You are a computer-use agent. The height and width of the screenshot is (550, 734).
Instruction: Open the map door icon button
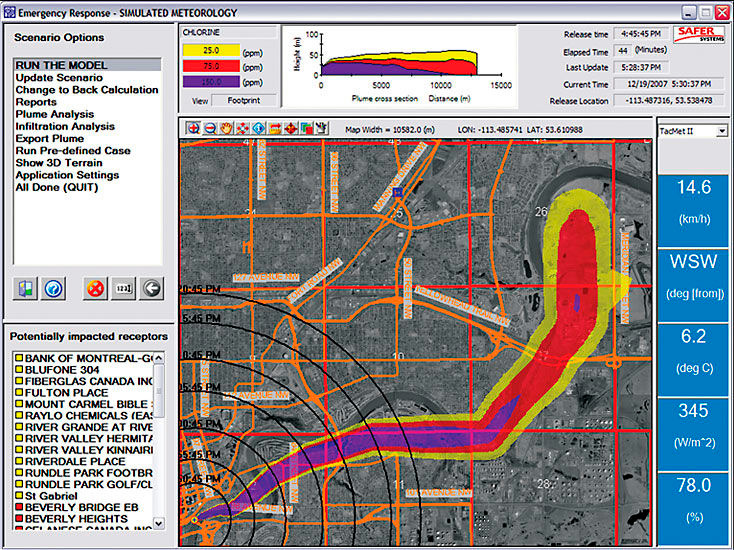coord(27,289)
